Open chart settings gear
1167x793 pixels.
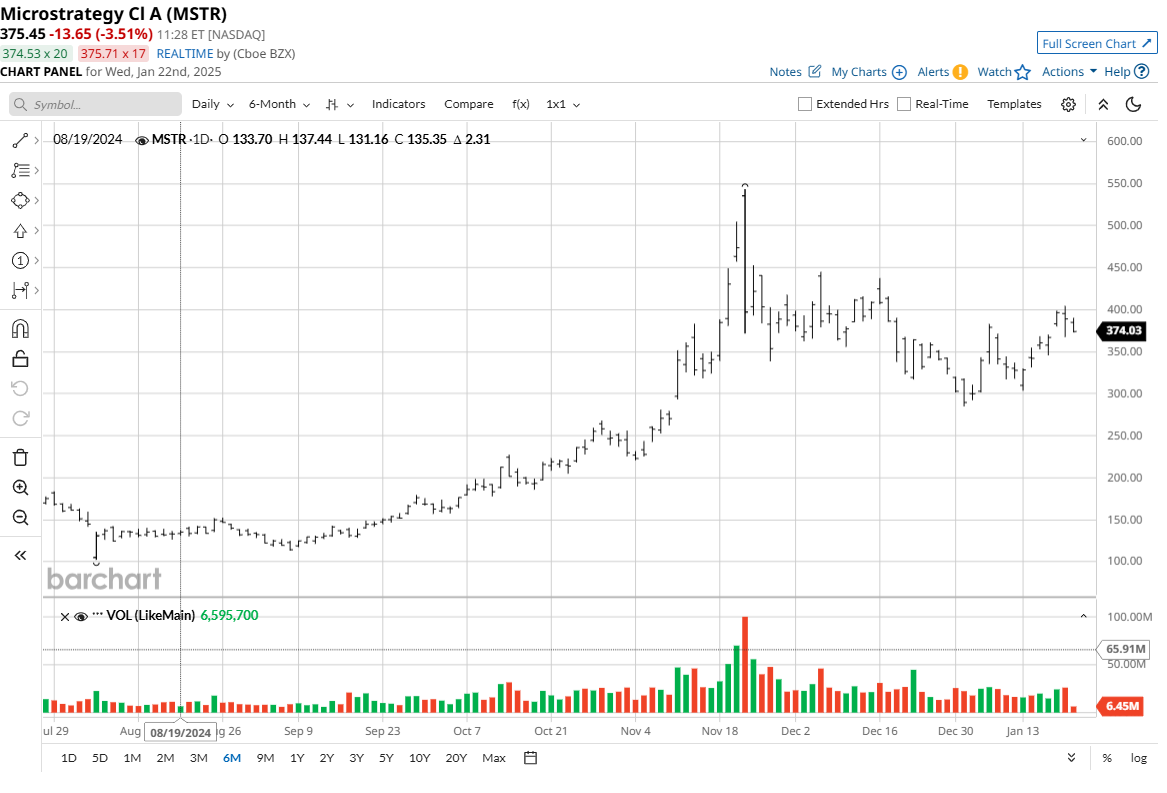click(x=1068, y=104)
